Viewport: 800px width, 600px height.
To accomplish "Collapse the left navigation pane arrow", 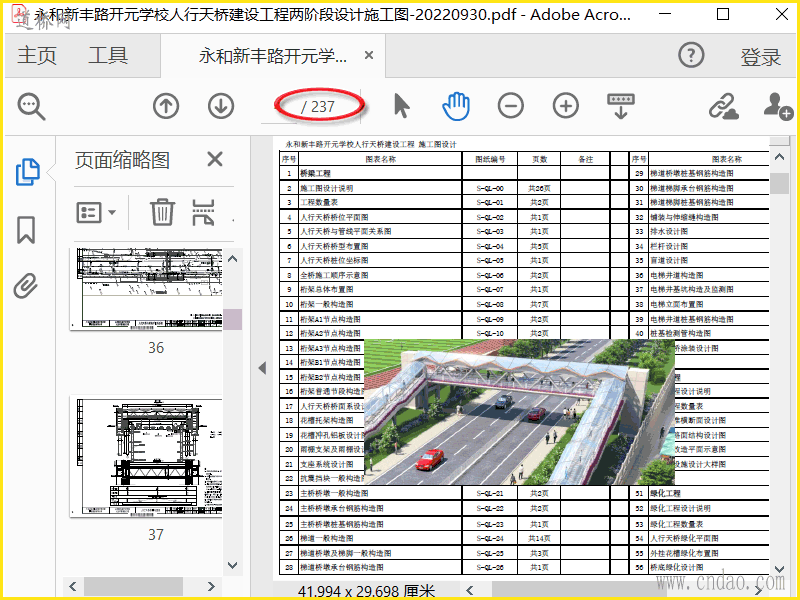I will click(262, 368).
